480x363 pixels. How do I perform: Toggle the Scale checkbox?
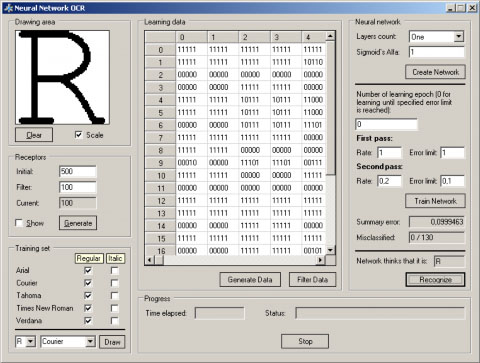pos(79,135)
